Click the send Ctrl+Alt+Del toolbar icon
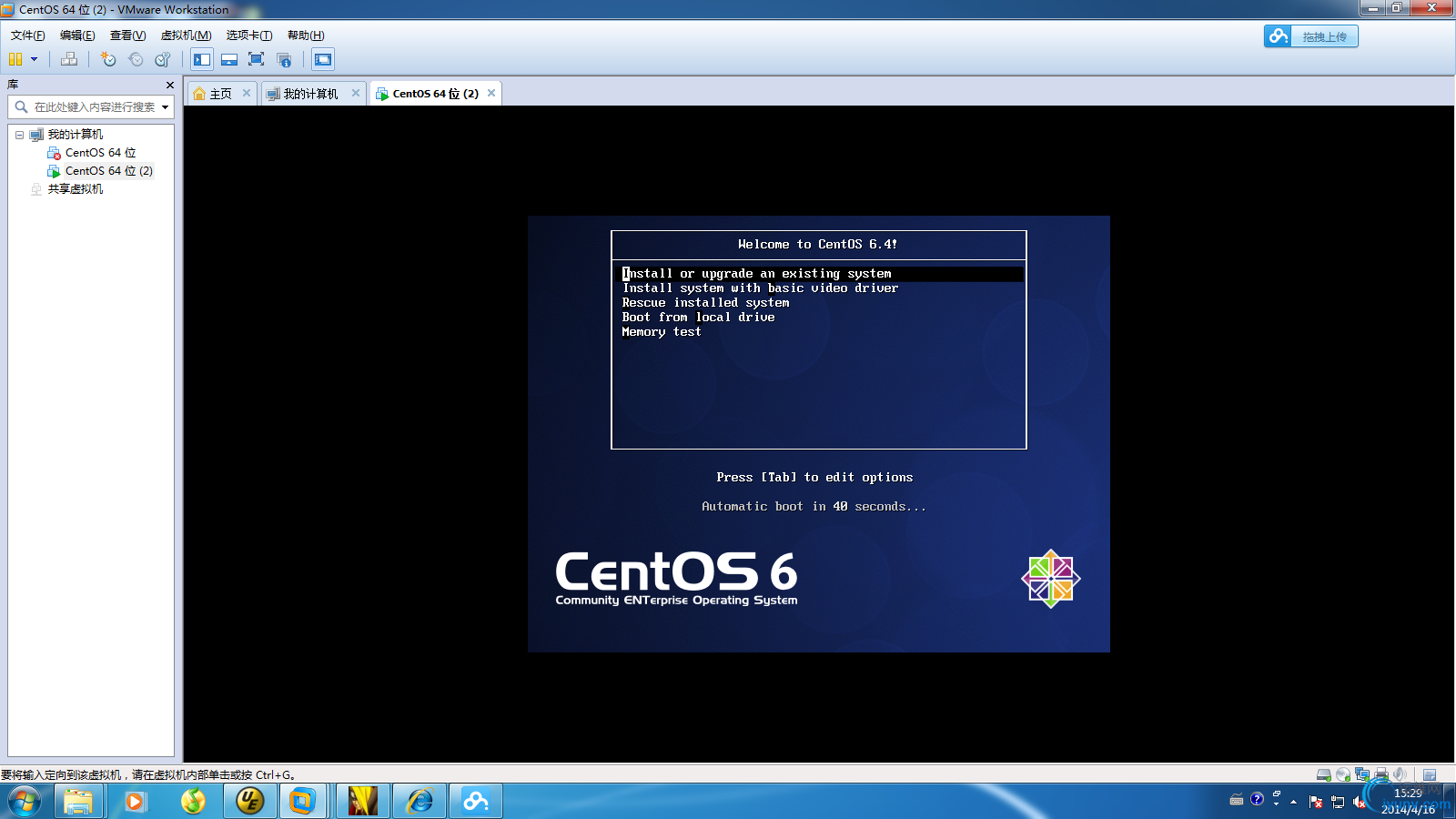This screenshot has width=1456, height=819. 69,59
